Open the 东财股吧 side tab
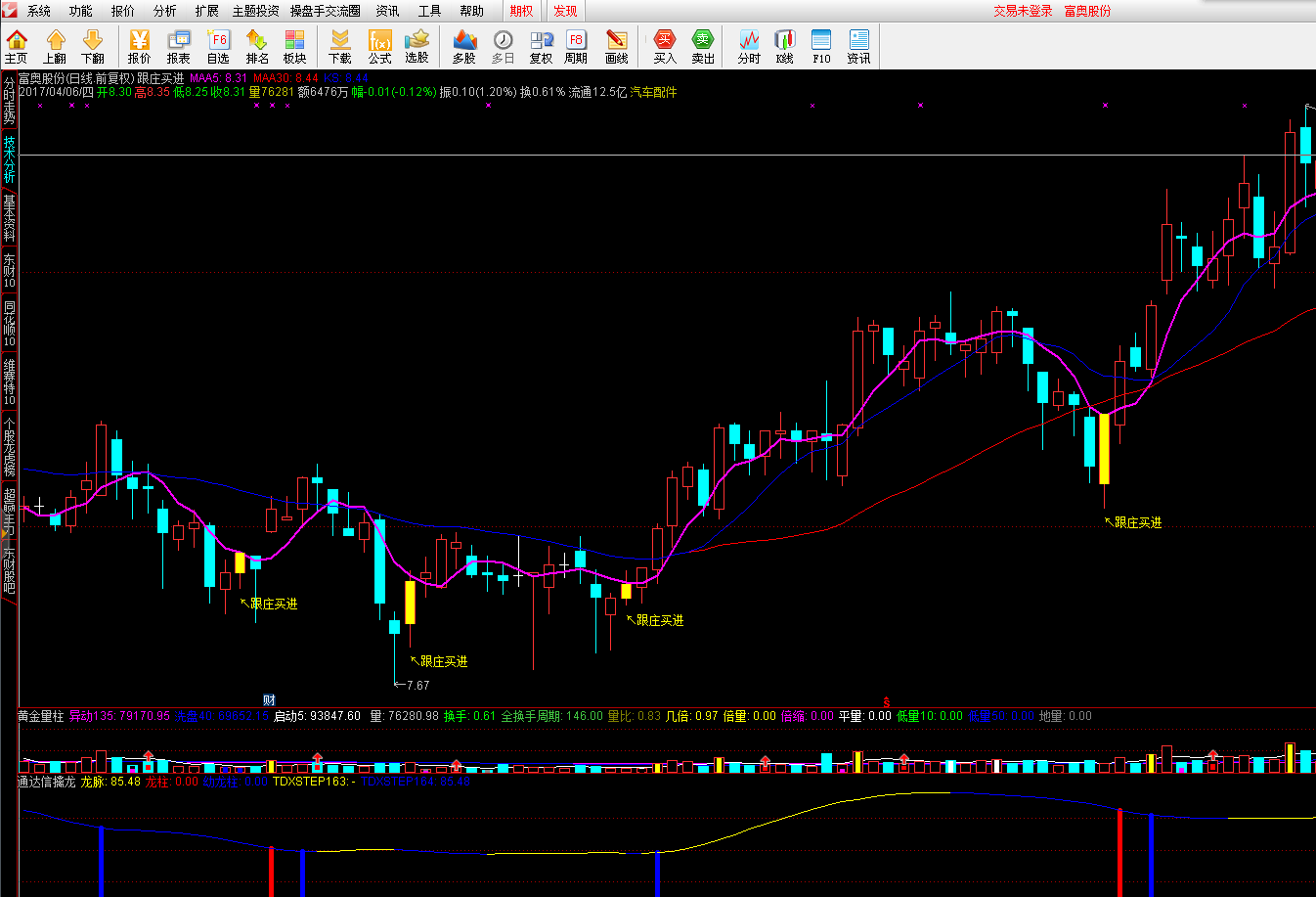 click(9, 570)
